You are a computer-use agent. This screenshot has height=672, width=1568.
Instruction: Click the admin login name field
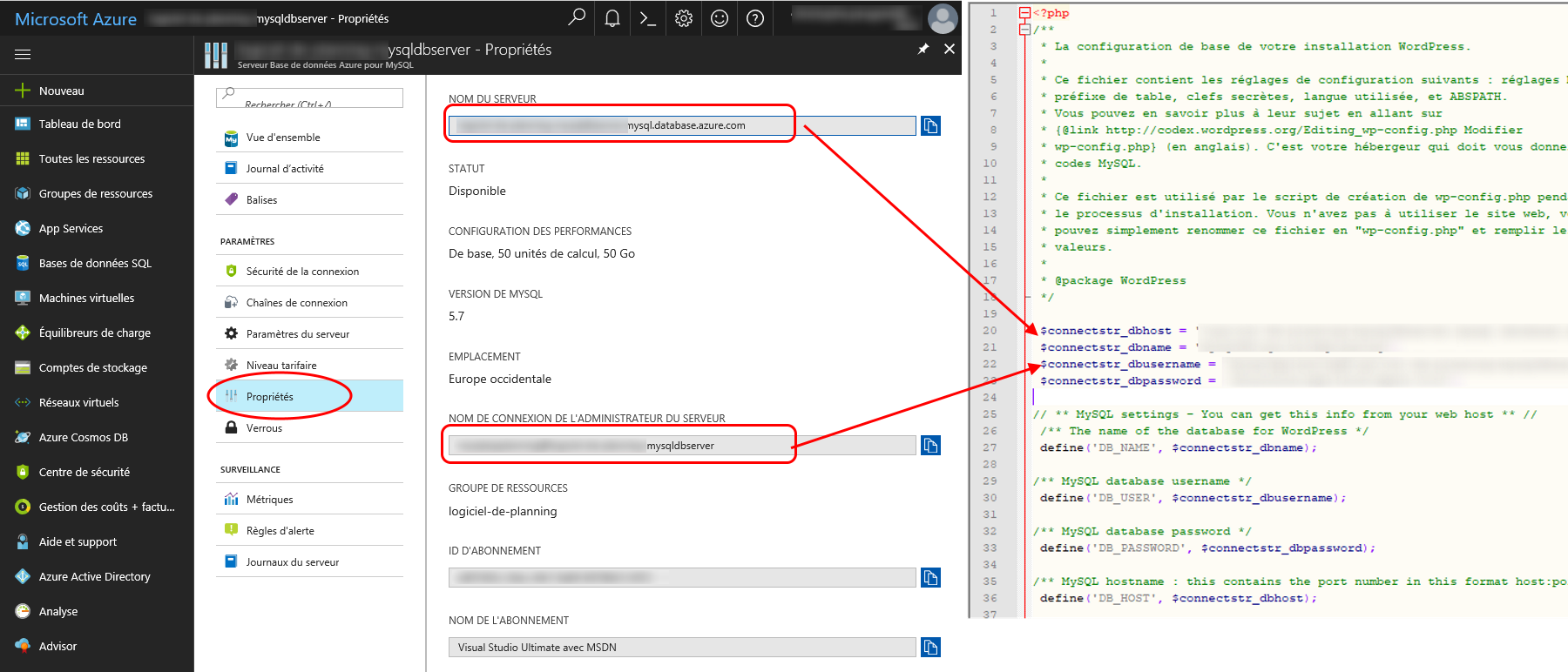tap(682, 446)
